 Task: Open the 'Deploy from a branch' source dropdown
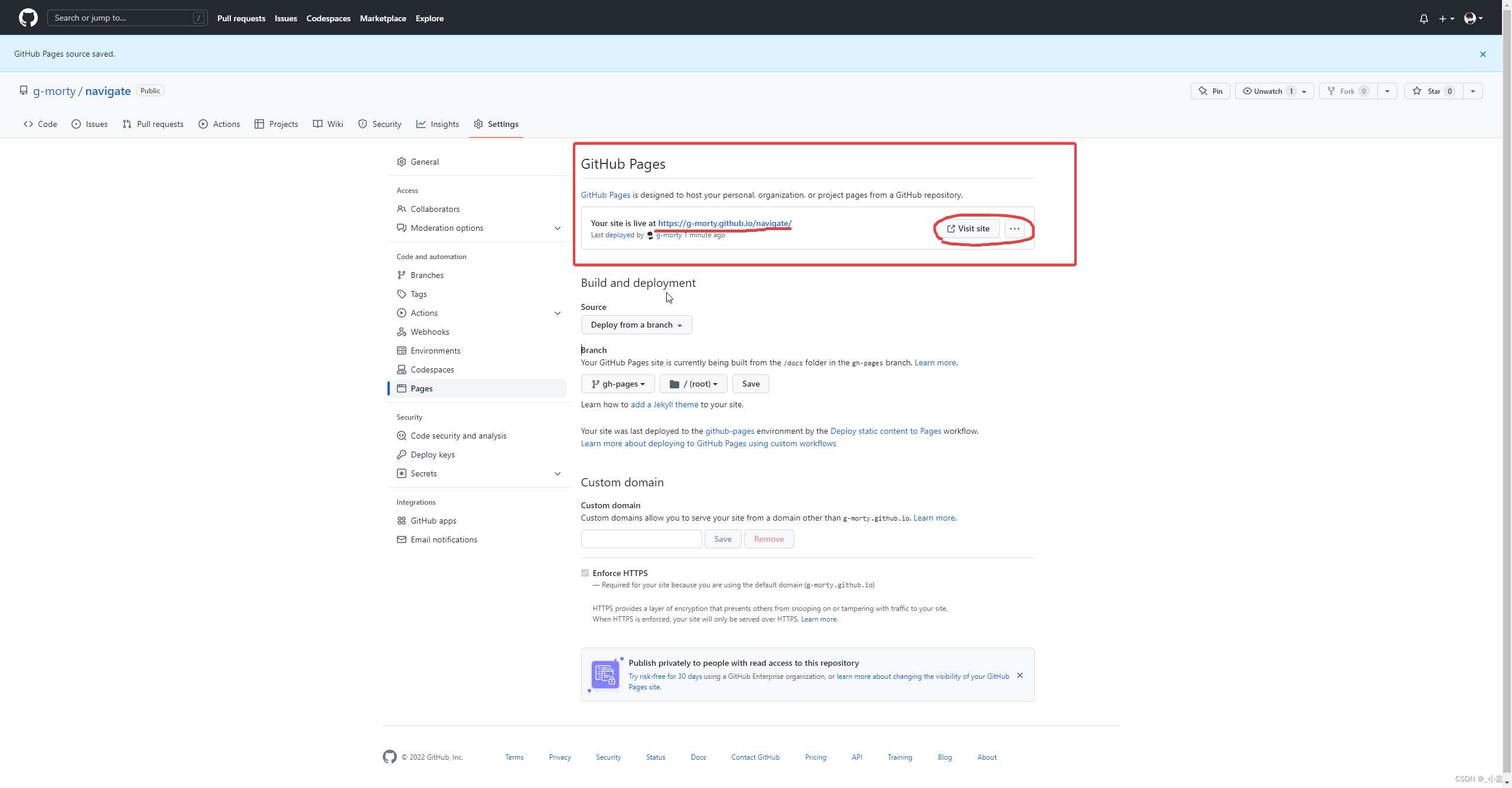click(634, 325)
